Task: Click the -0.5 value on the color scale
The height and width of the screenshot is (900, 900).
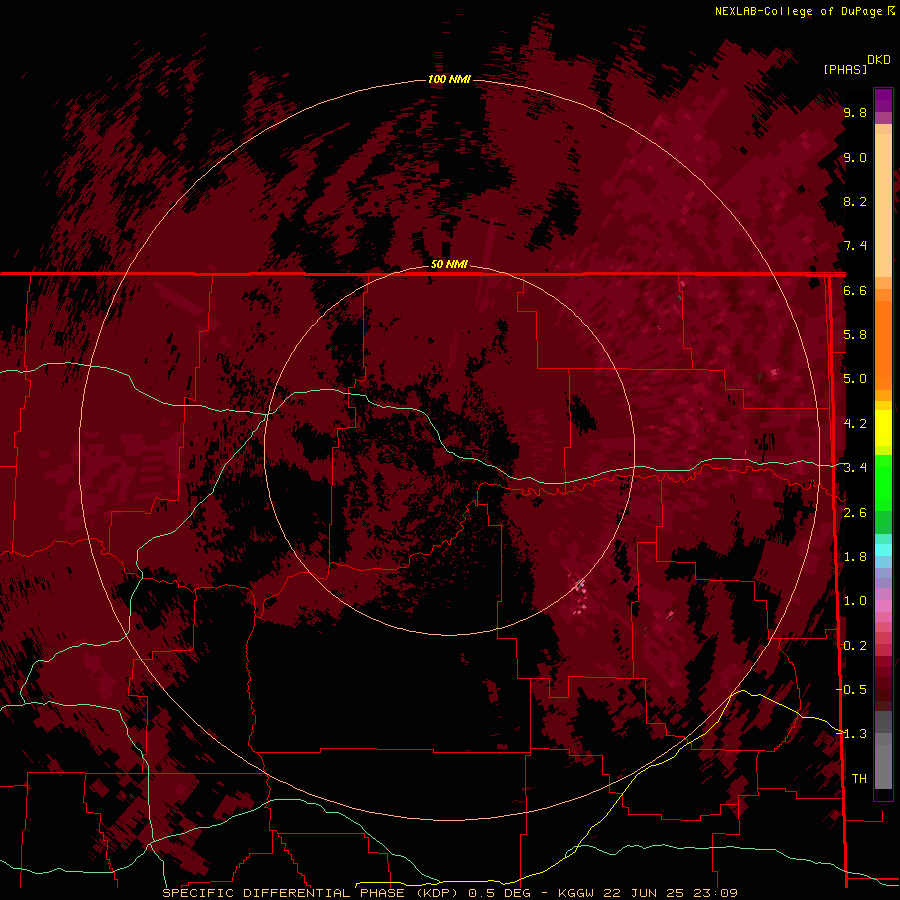Action: [851, 690]
